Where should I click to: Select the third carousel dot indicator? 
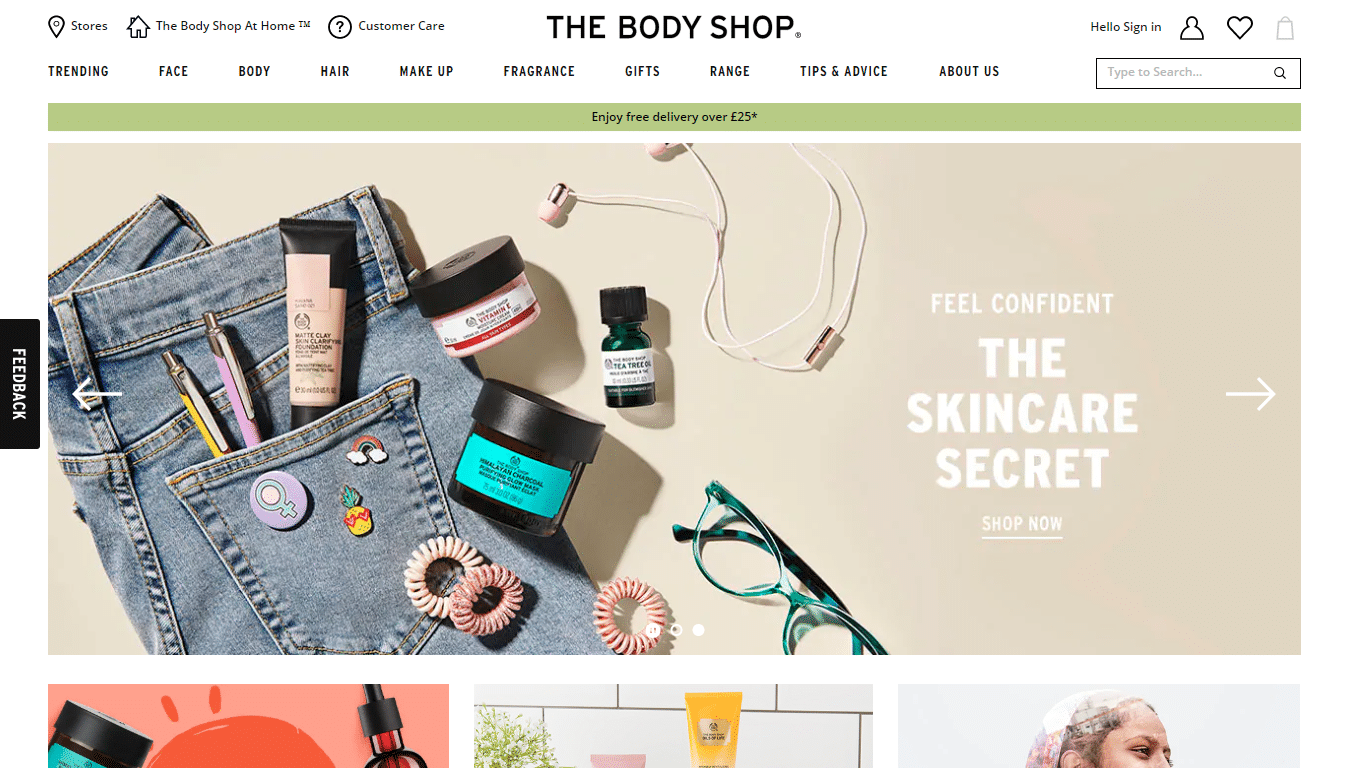tap(699, 630)
